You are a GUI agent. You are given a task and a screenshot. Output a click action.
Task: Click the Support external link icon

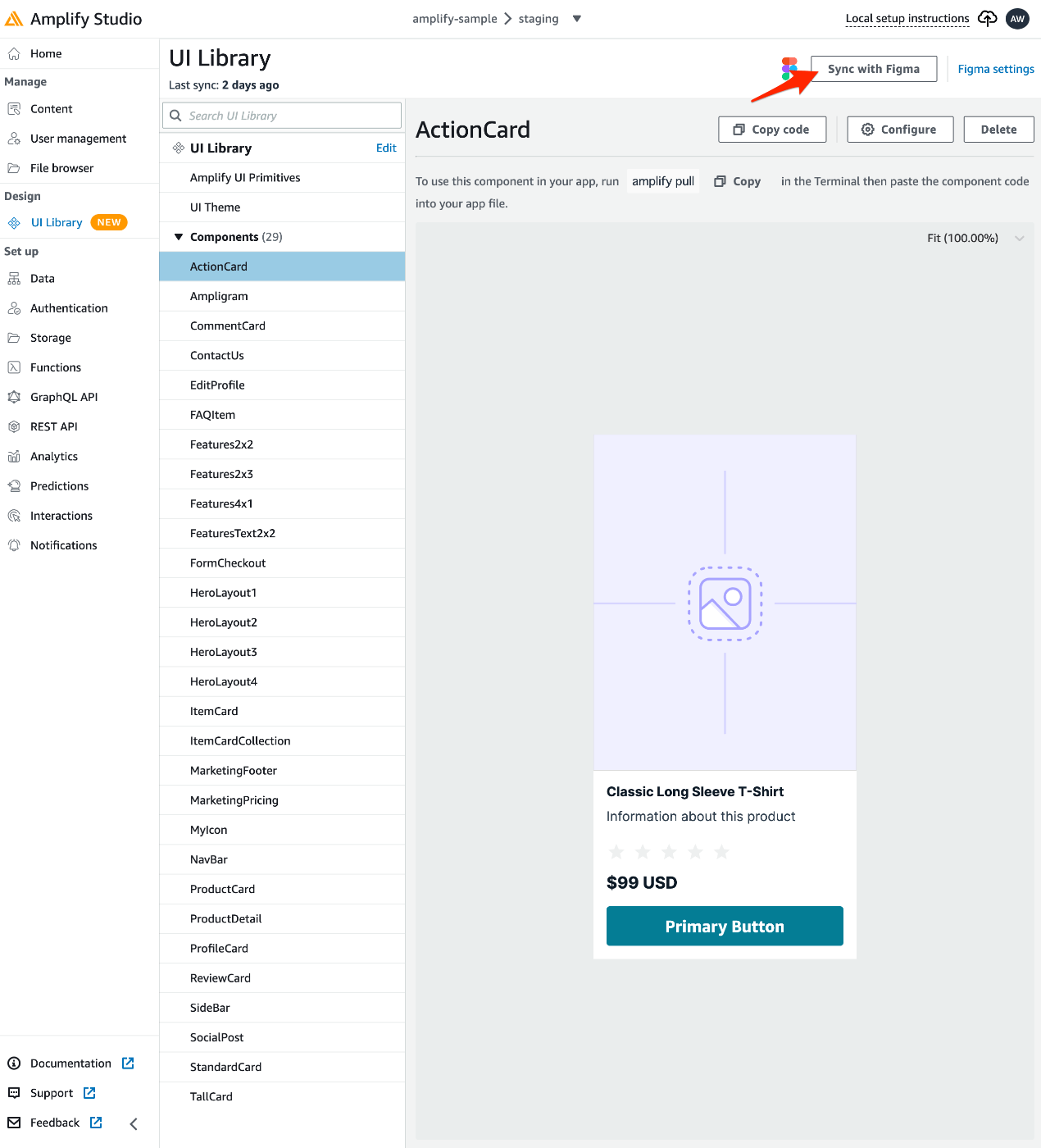89,1093
